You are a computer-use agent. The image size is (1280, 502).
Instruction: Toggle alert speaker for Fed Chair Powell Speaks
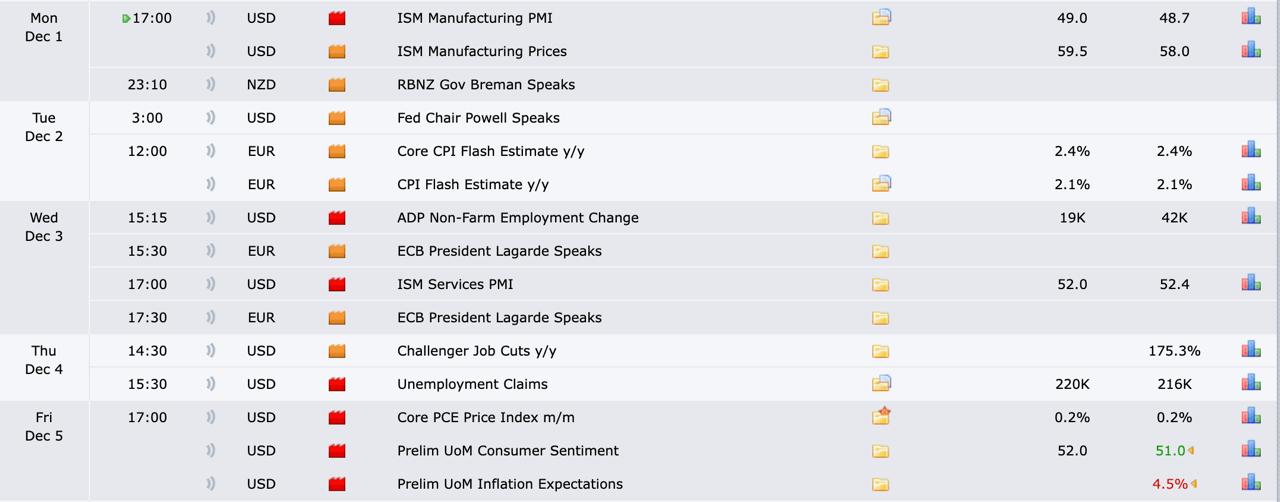(x=211, y=118)
